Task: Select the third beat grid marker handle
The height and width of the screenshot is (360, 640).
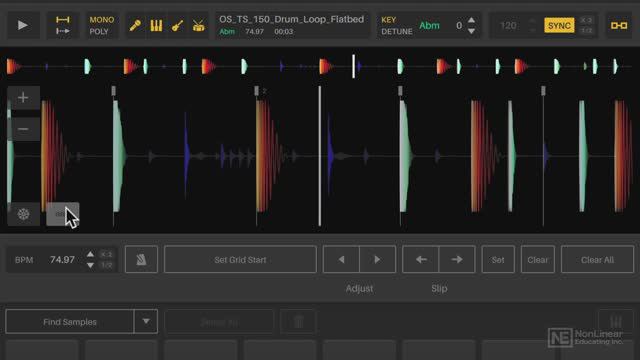Action: tap(400, 91)
